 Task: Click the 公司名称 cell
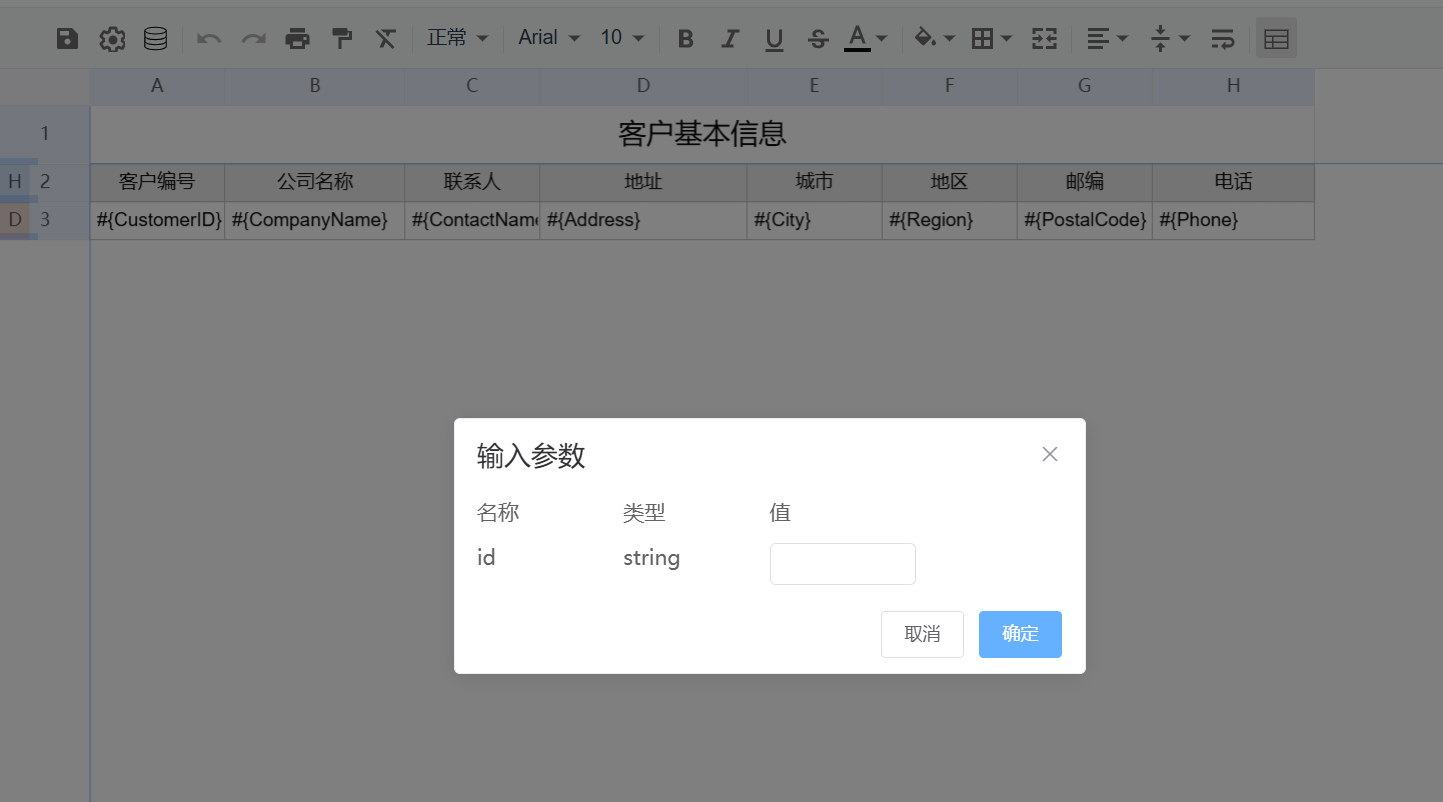[315, 182]
